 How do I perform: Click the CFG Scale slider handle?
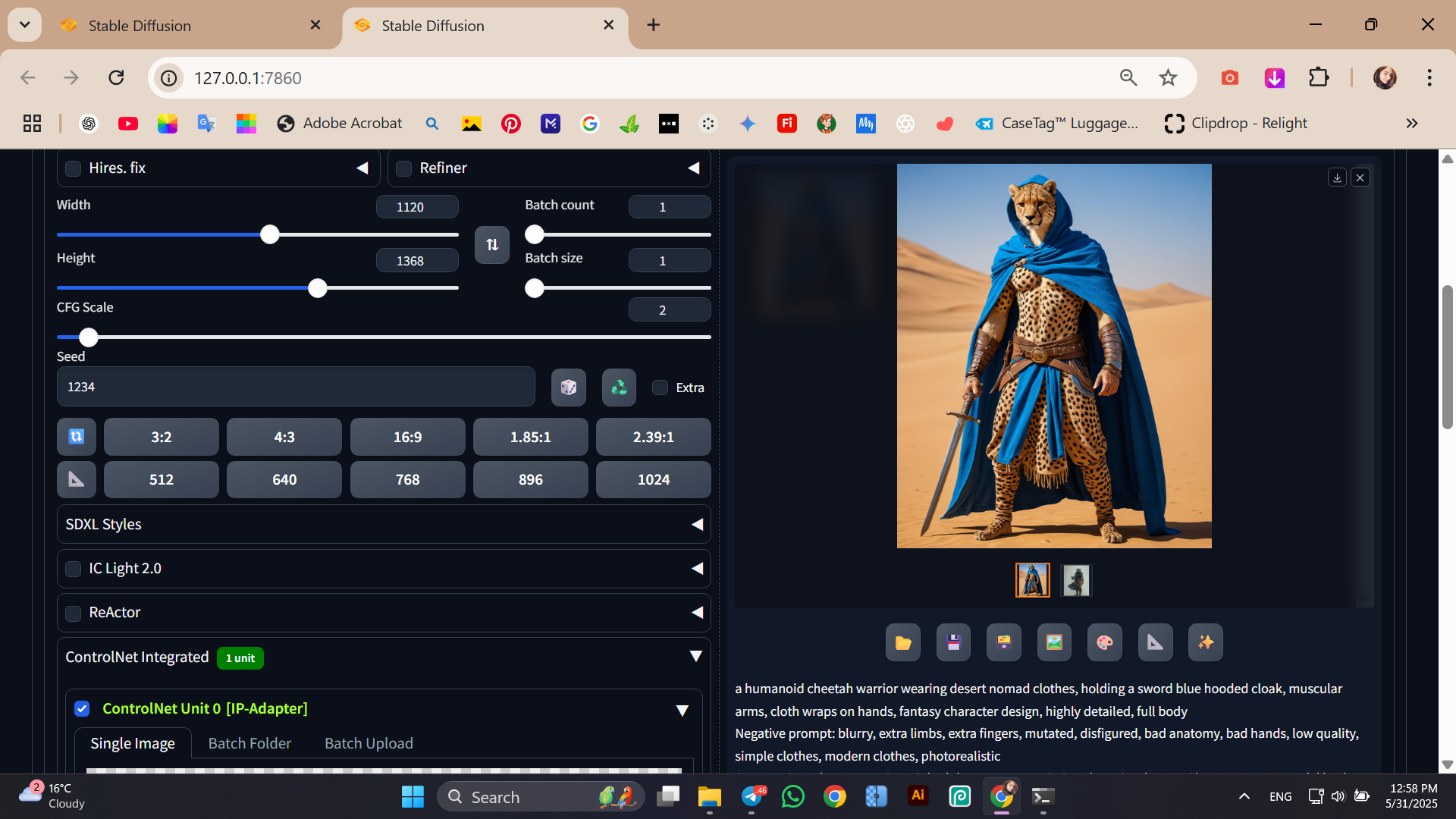click(x=89, y=337)
